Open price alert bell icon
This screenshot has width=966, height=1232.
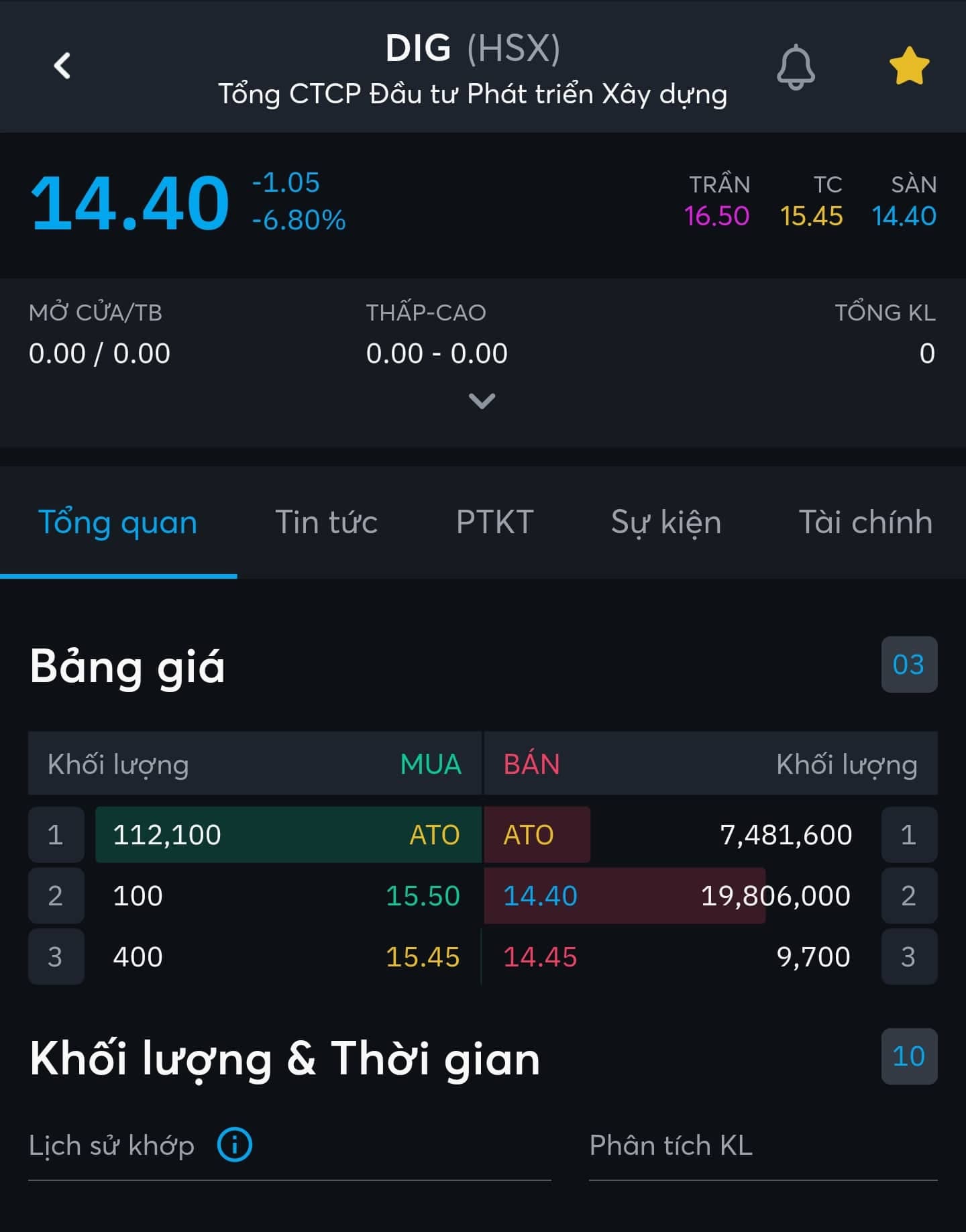(796, 67)
